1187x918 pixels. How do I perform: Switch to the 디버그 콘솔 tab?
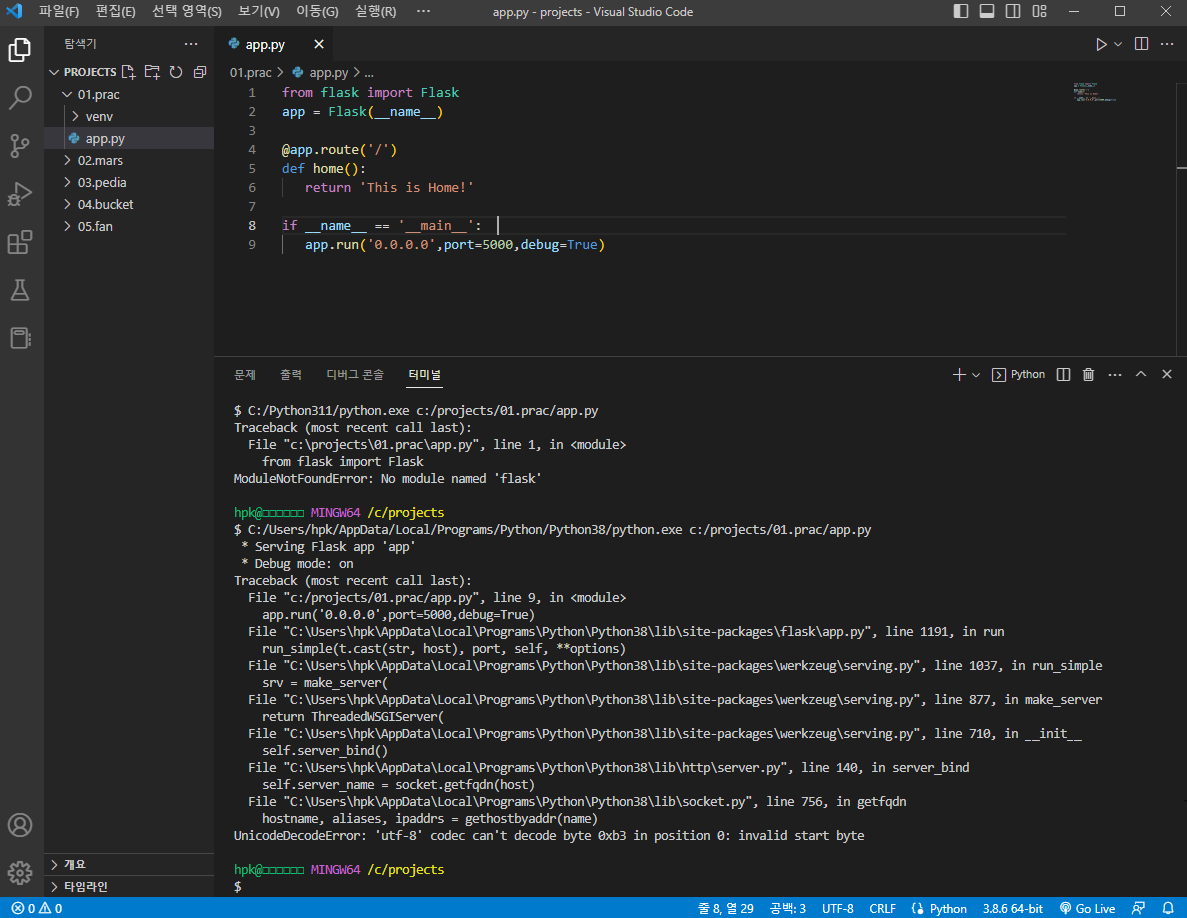pos(355,375)
